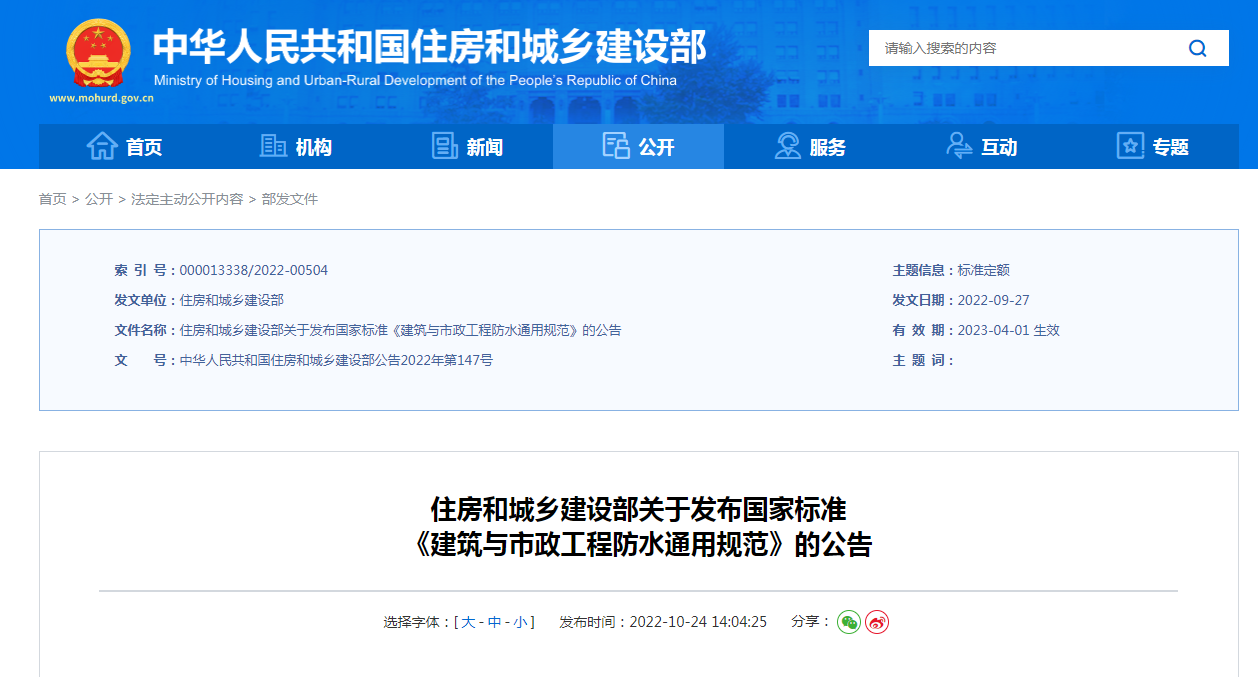
Task: Open the 公开 navigation tab
Action: (x=638, y=146)
